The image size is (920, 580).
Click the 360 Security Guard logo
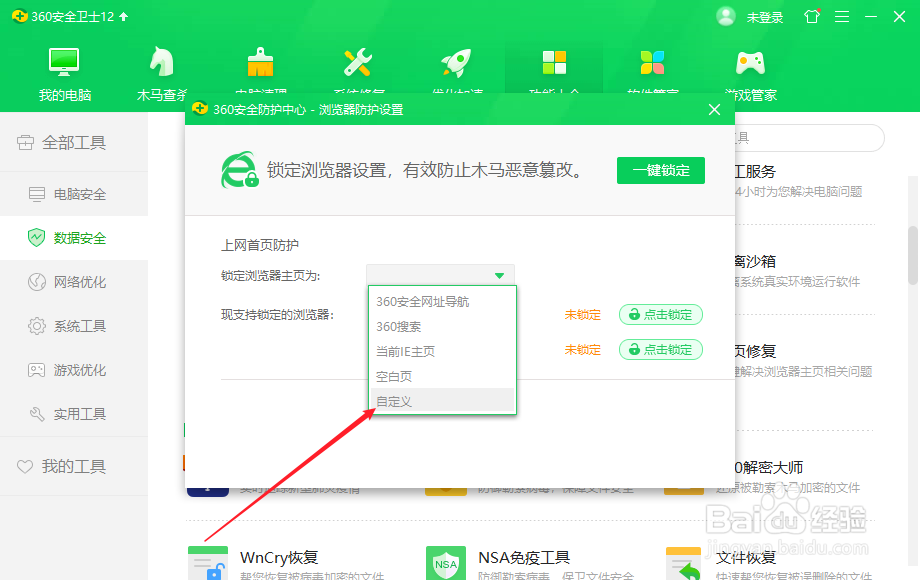click(19, 16)
